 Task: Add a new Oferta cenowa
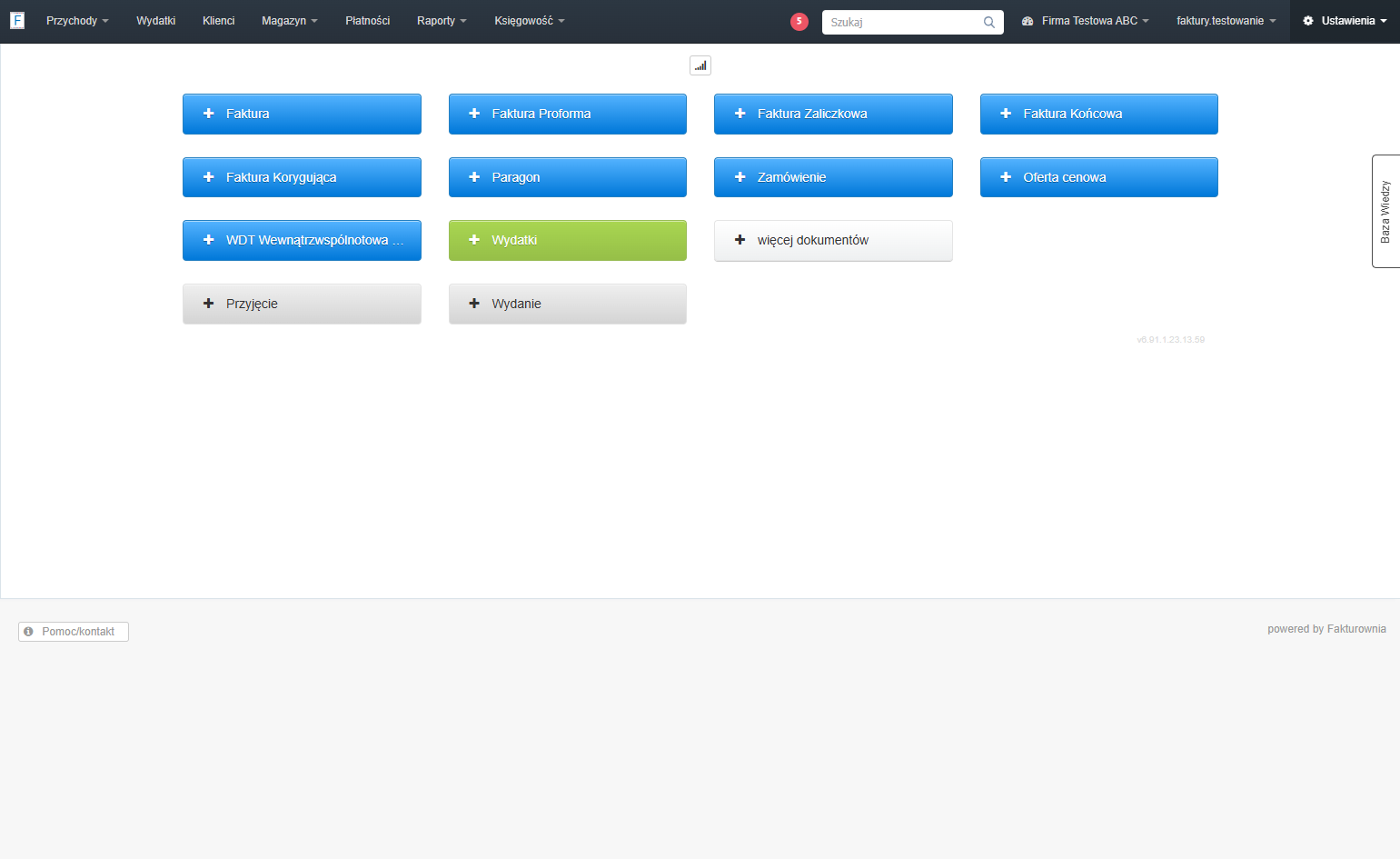pos(1099,177)
